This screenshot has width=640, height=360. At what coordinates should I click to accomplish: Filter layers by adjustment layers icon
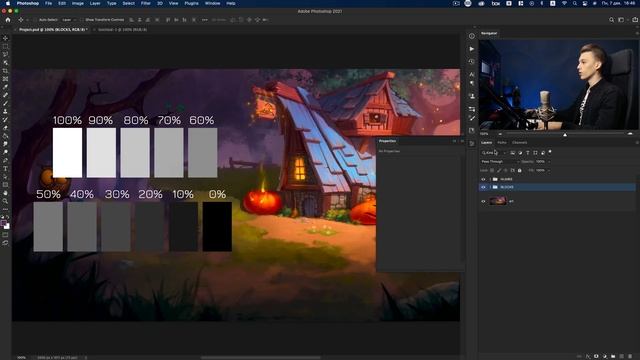520,153
